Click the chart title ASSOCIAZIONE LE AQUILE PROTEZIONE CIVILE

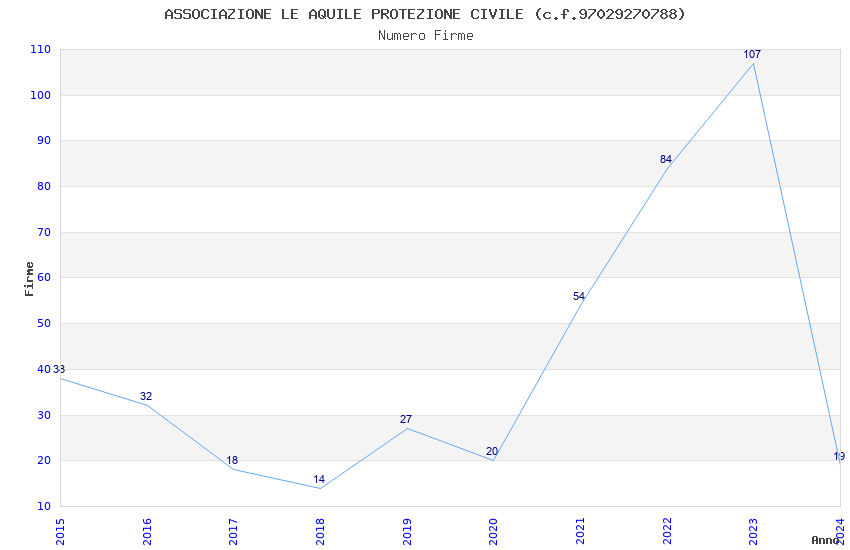pos(425,14)
